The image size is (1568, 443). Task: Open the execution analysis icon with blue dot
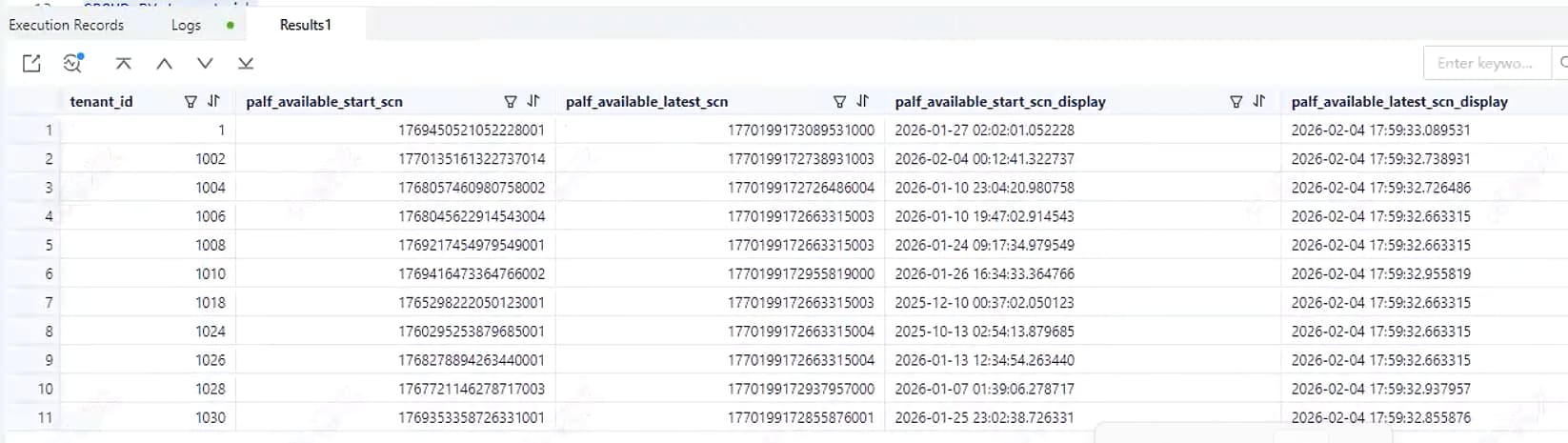[72, 63]
